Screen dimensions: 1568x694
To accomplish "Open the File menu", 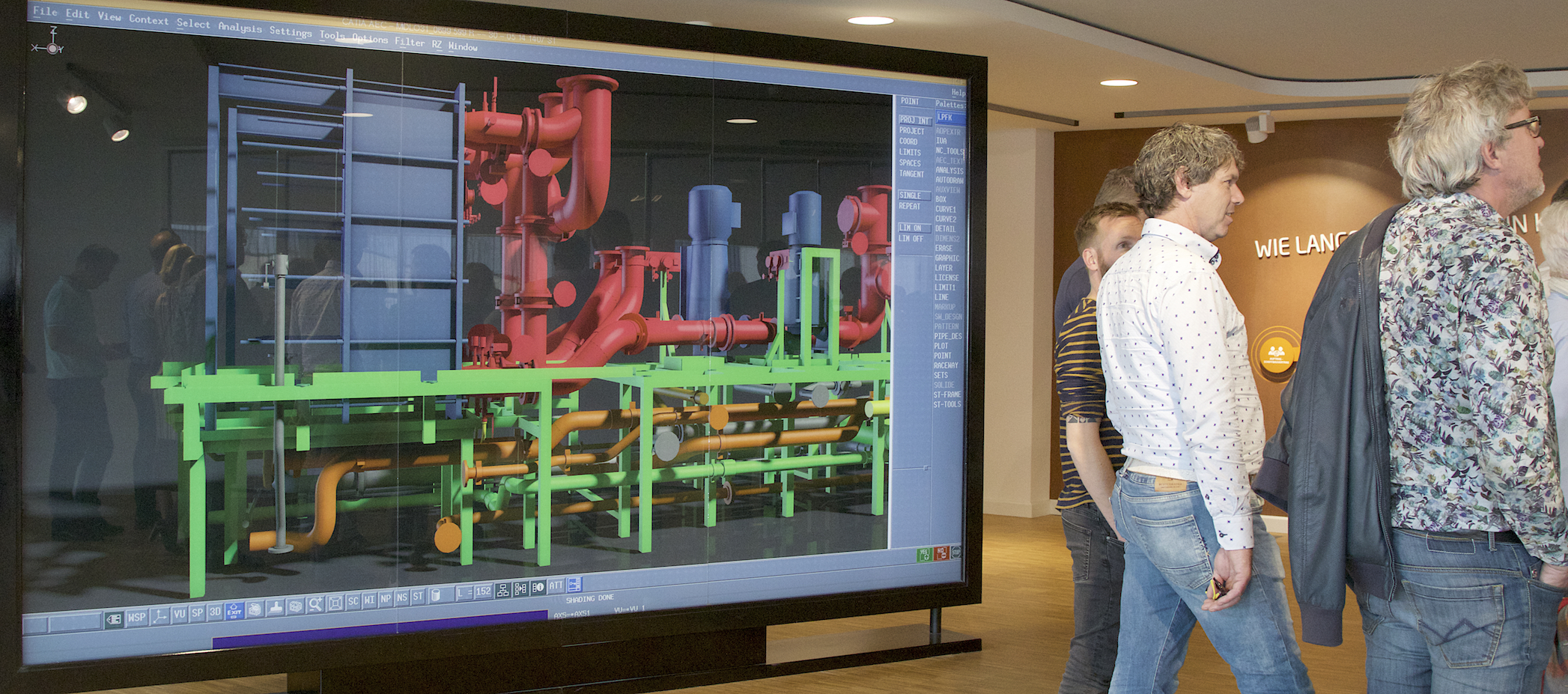I will (x=45, y=11).
